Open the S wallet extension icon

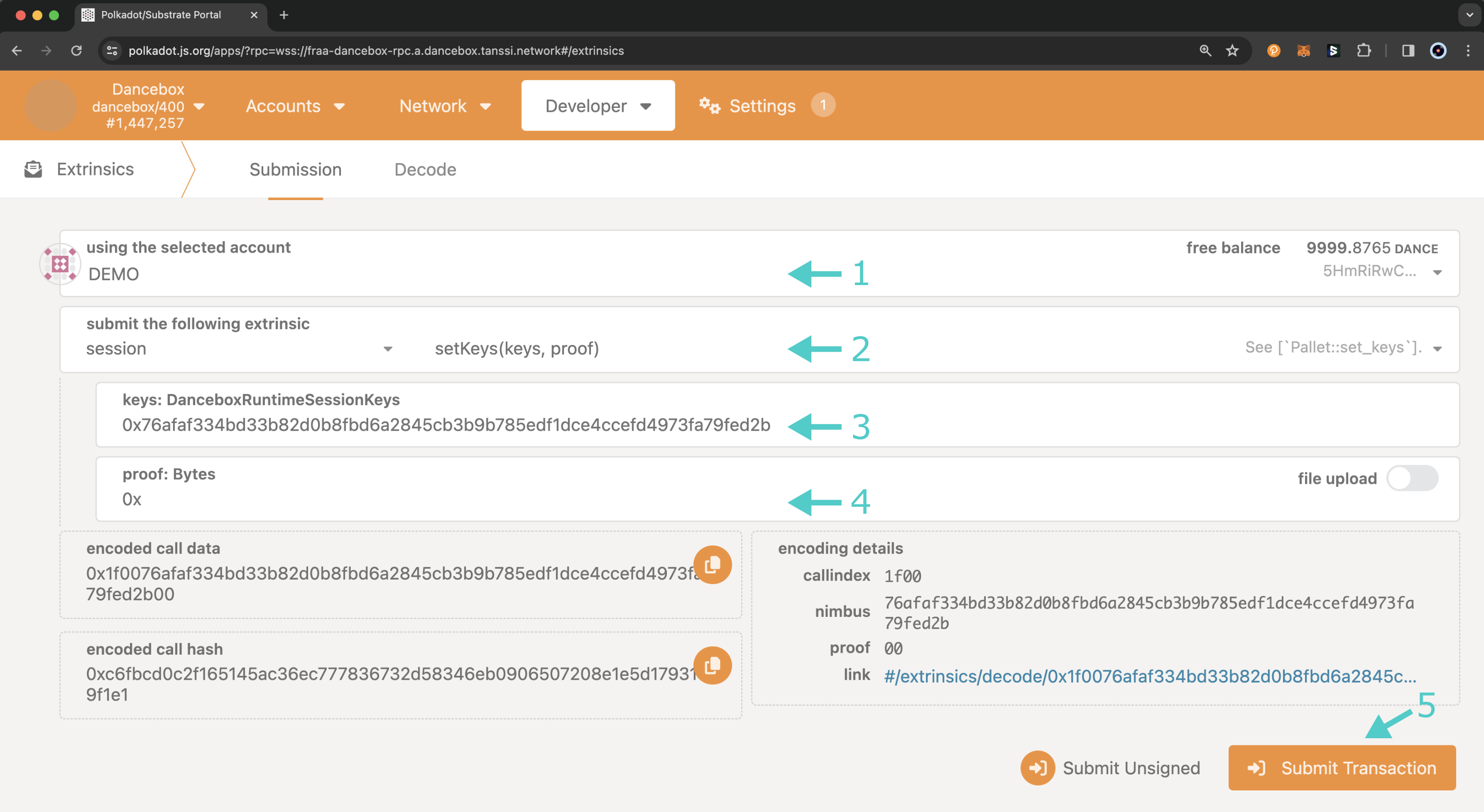(x=1333, y=51)
